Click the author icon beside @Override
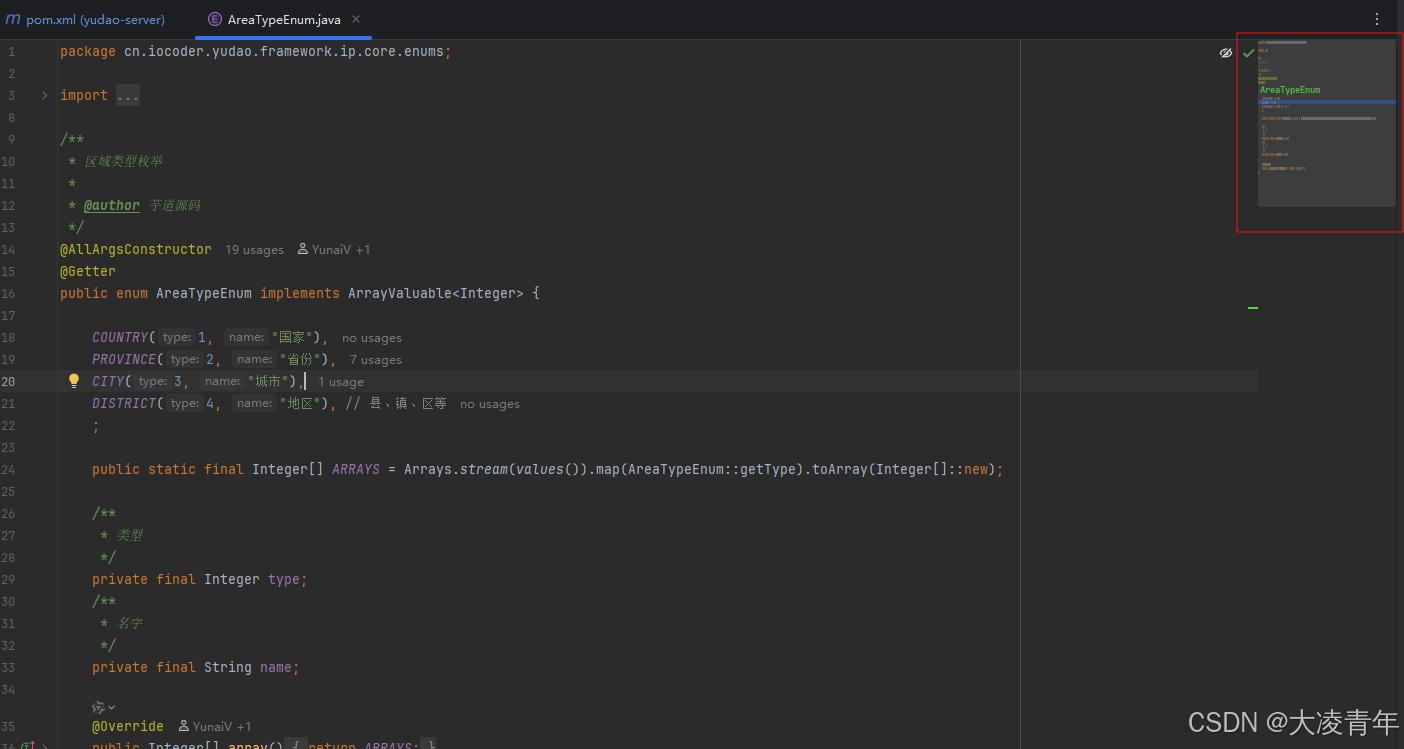The height and width of the screenshot is (749, 1404). click(x=182, y=726)
